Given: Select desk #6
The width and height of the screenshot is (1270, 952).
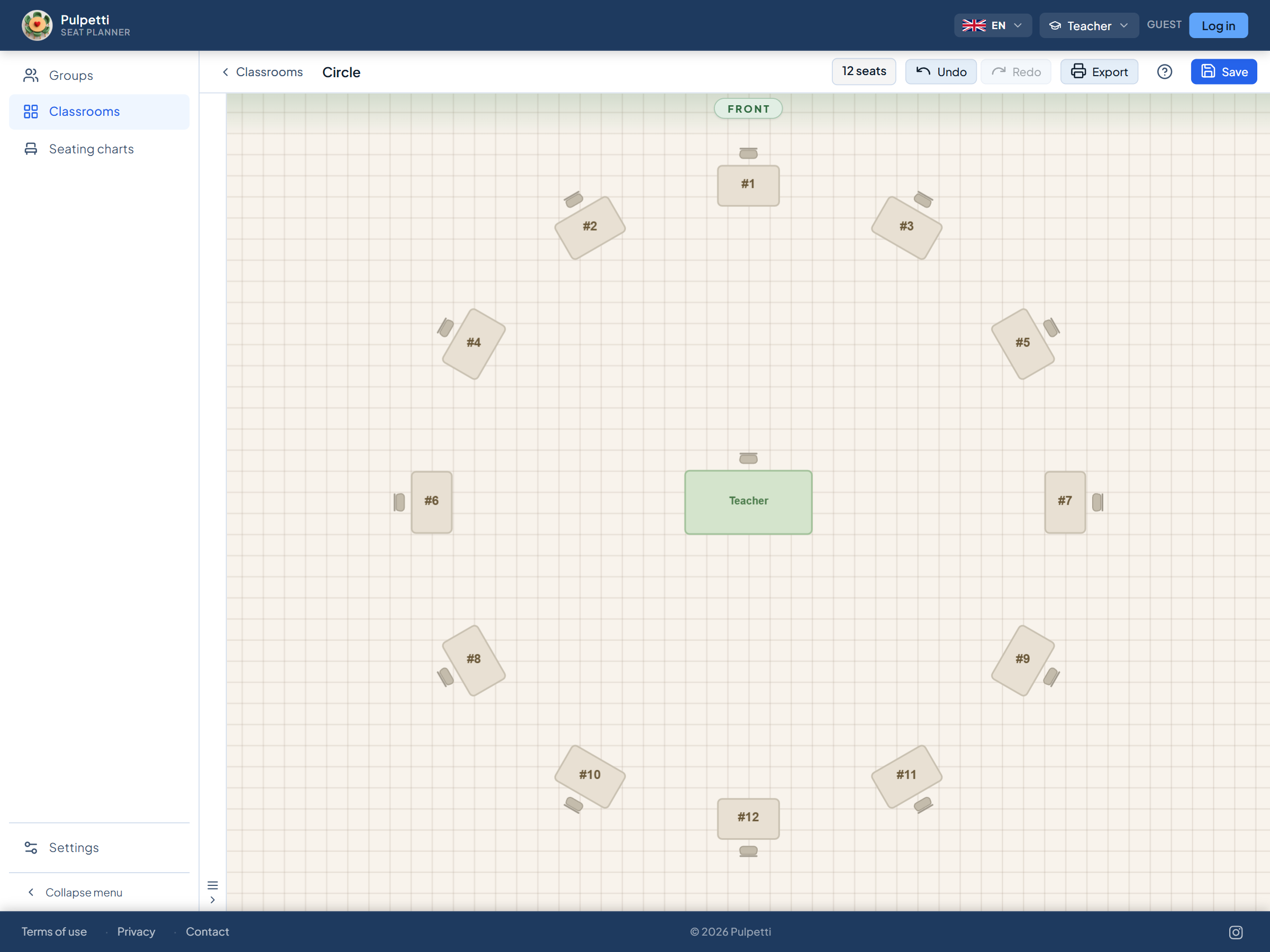Looking at the screenshot, I should coord(431,502).
